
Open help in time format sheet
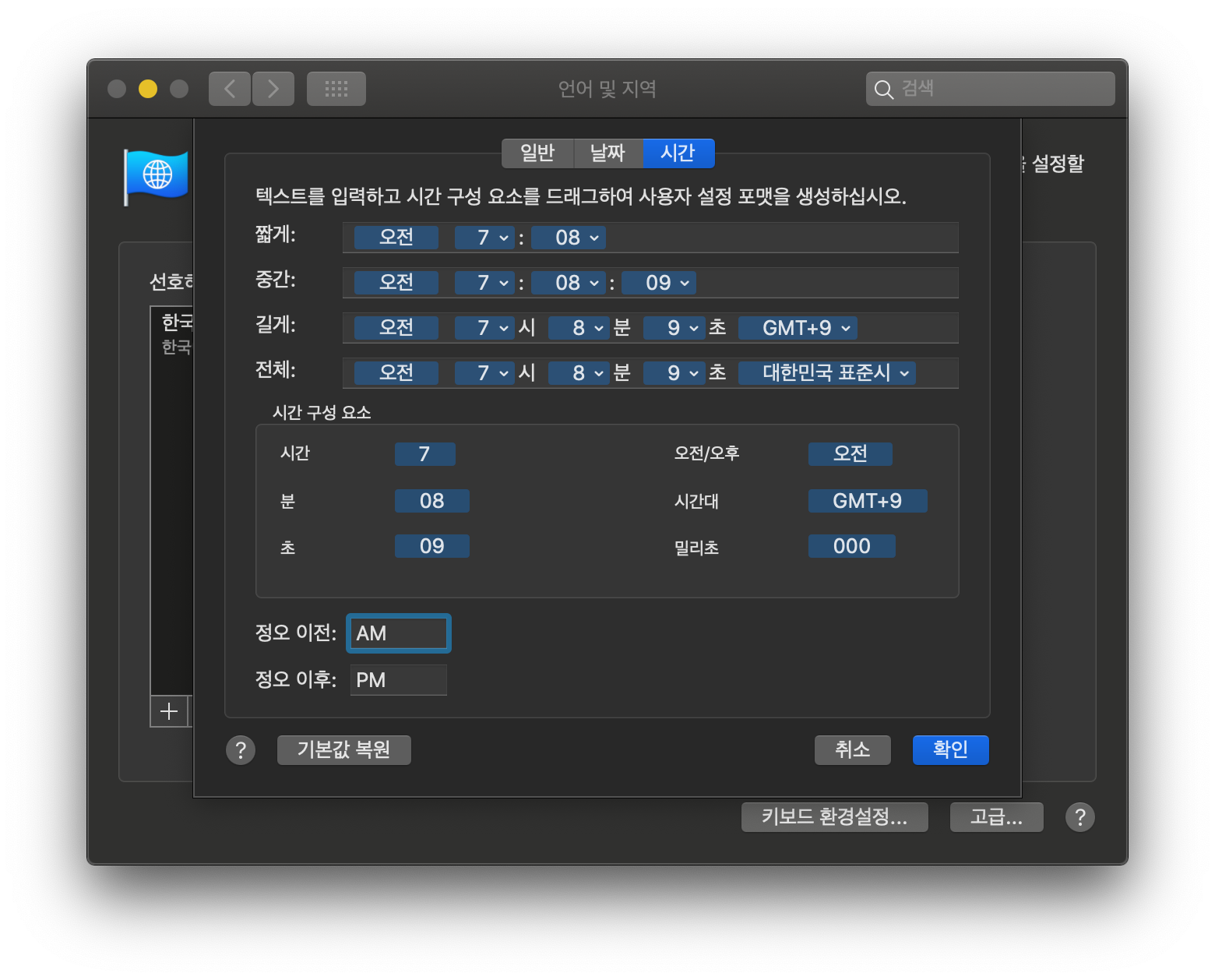pyautogui.click(x=241, y=750)
